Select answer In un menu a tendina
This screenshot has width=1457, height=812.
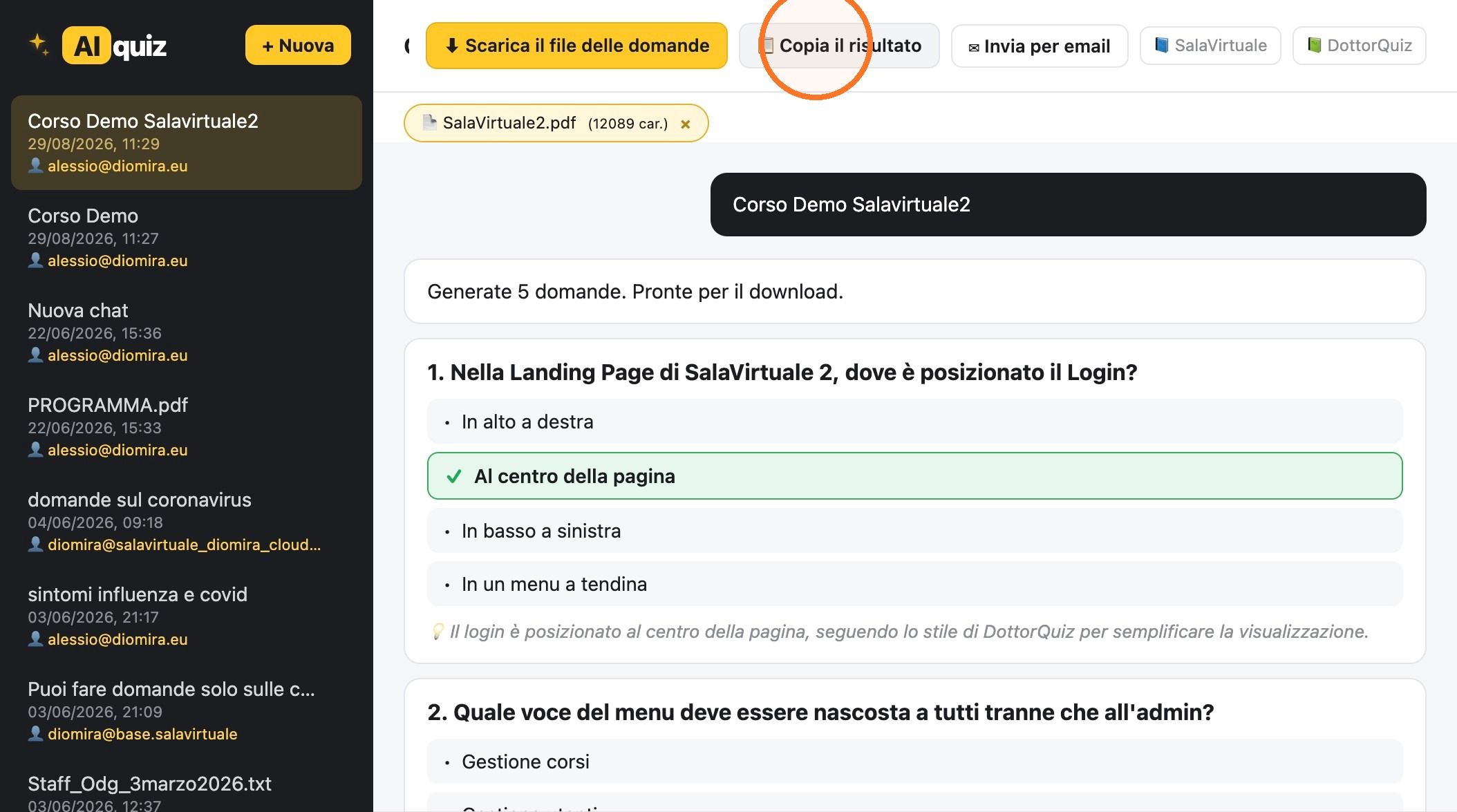pos(915,584)
